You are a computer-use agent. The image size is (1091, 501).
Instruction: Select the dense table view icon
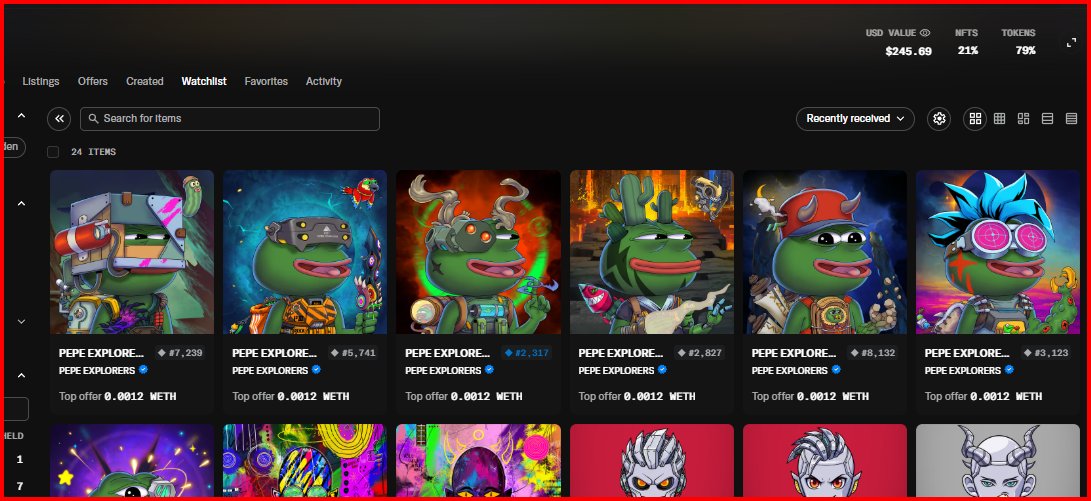[x=1072, y=119]
